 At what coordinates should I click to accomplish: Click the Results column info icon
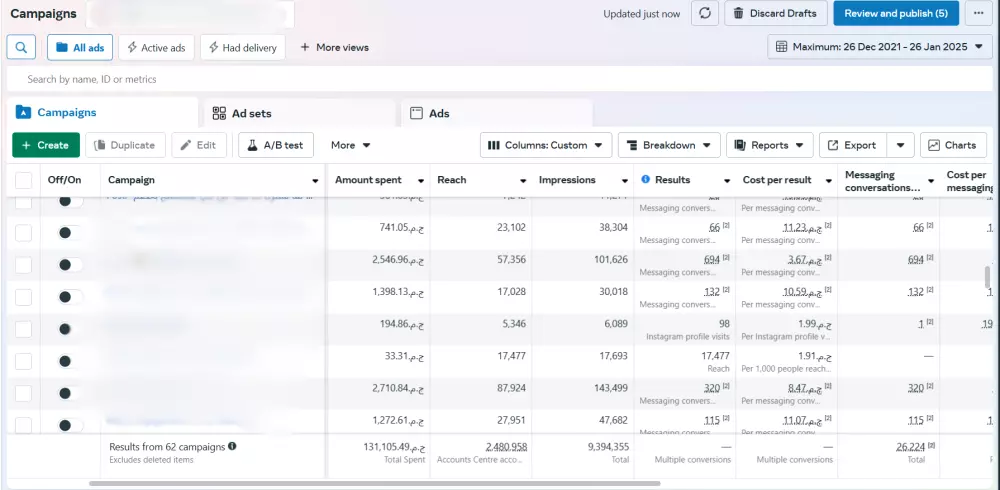646,180
